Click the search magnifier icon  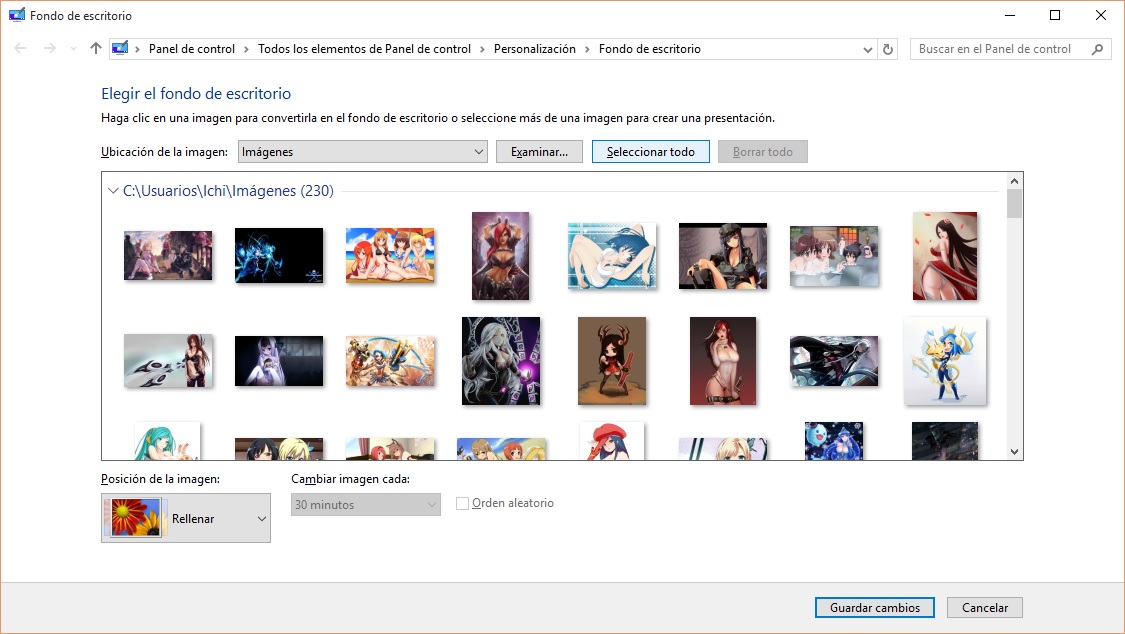(1097, 49)
